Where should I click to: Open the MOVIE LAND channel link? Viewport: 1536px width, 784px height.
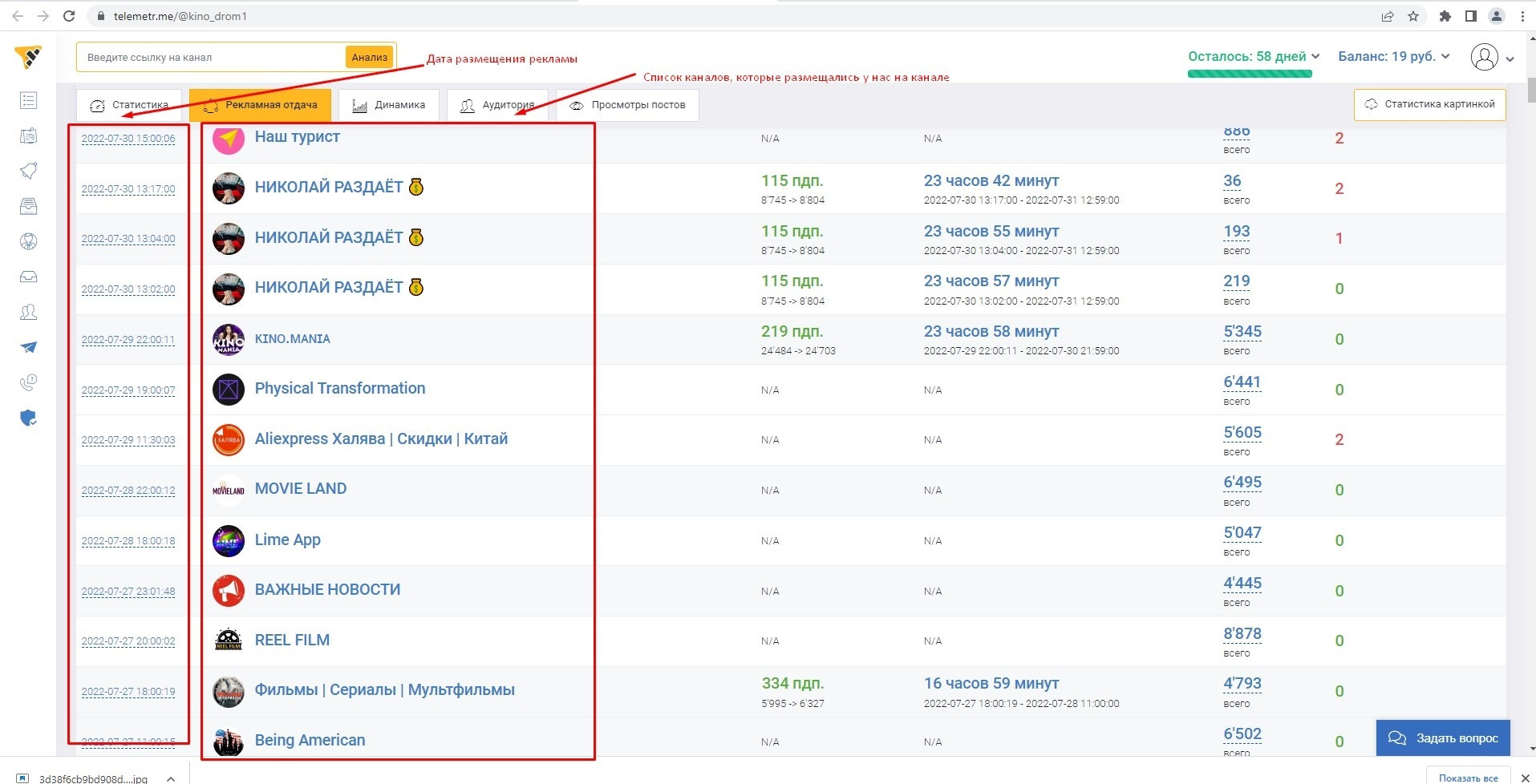[x=301, y=489]
